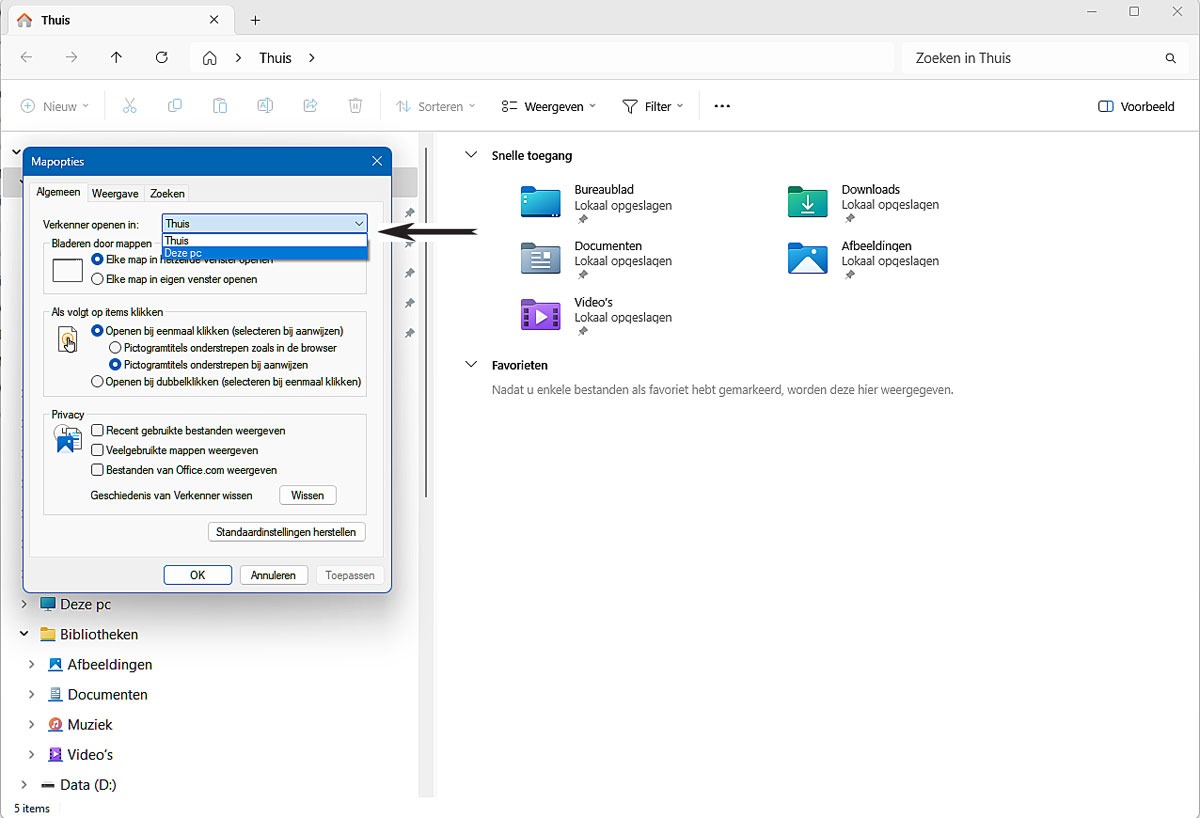The height and width of the screenshot is (818, 1200).
Task: Open the Video's folder icon
Action: pos(541,314)
